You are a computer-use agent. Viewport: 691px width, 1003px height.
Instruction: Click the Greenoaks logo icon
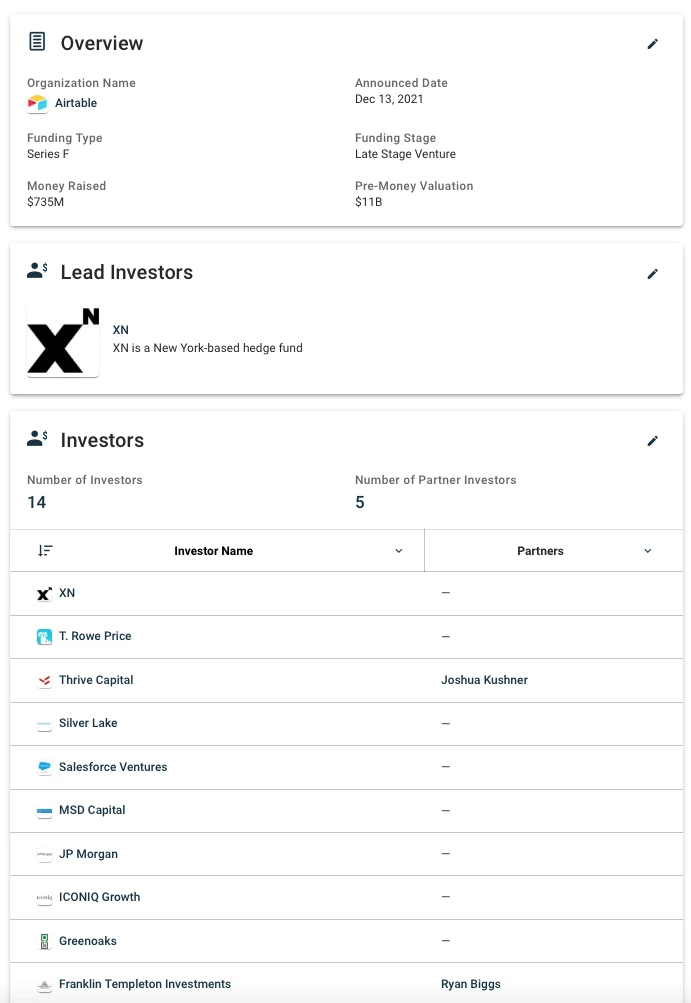(x=44, y=942)
